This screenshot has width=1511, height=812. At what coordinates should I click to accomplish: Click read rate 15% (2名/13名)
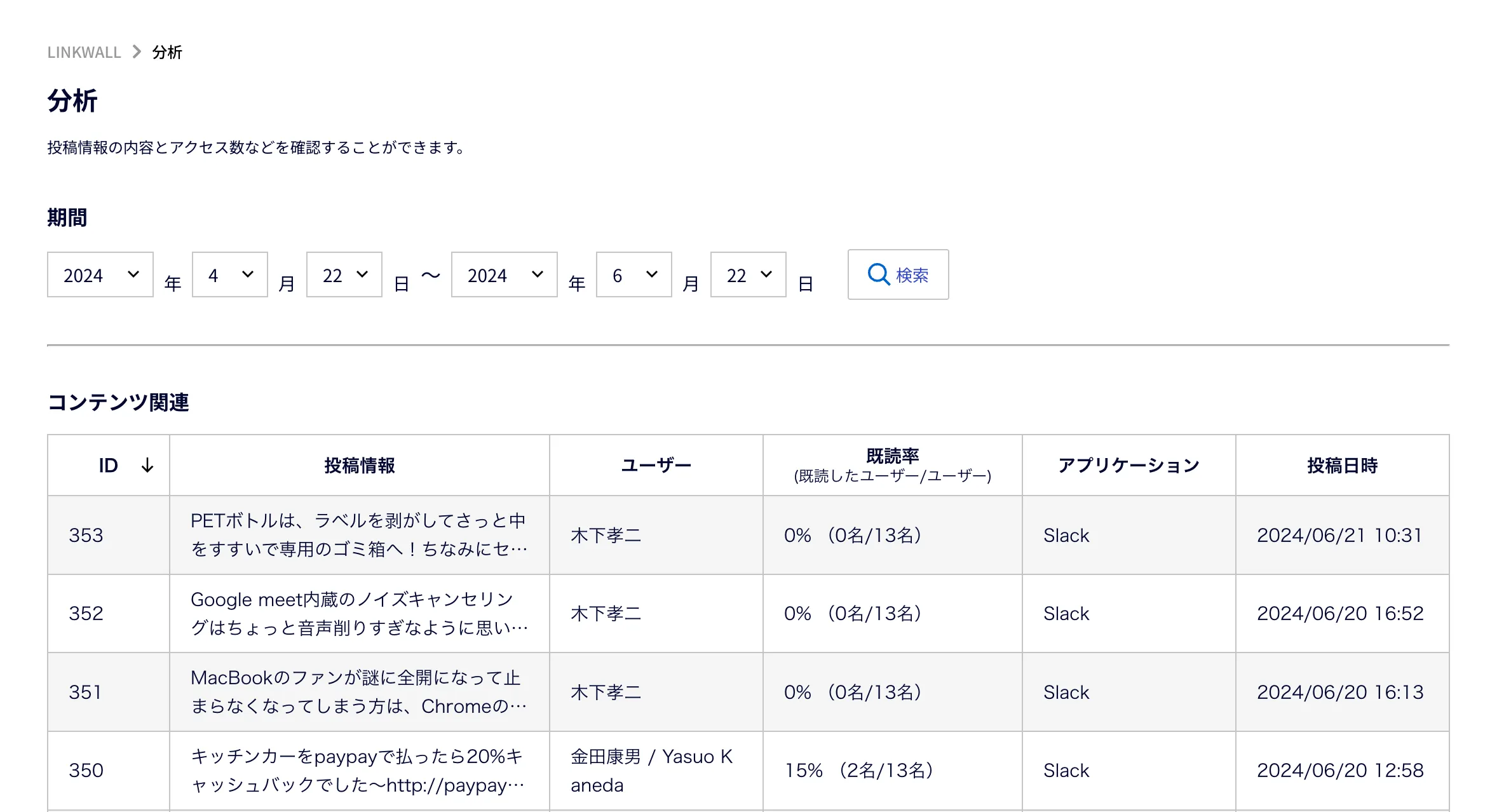pos(859,771)
